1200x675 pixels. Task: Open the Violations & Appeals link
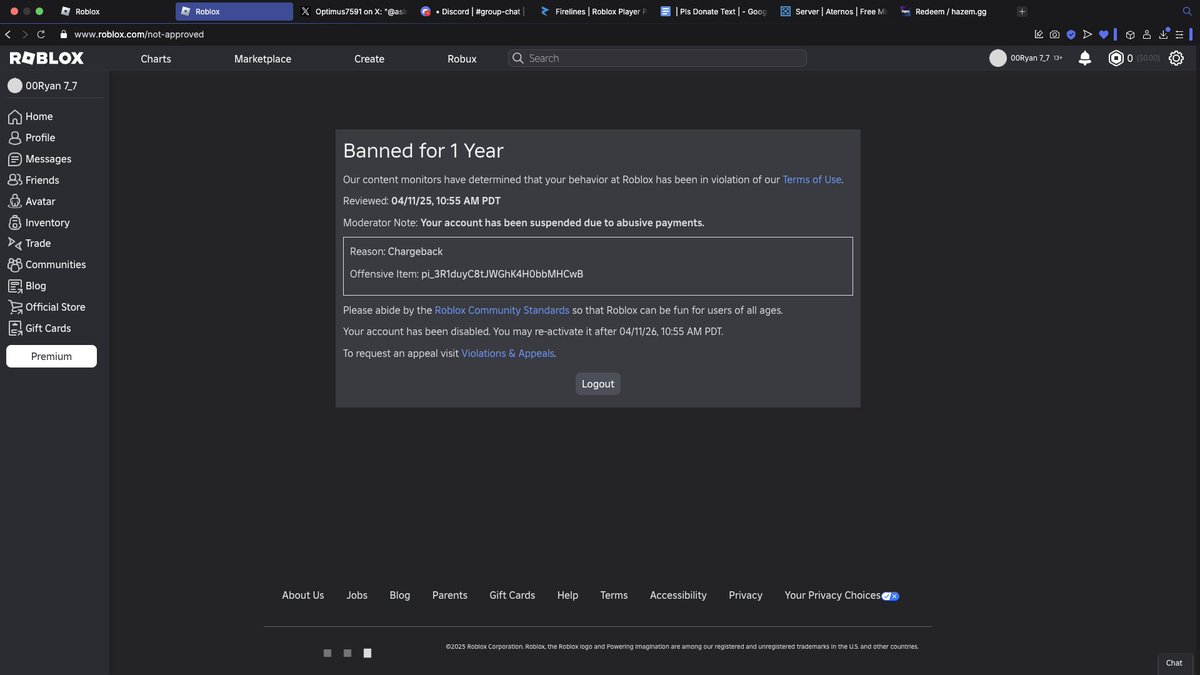point(508,353)
